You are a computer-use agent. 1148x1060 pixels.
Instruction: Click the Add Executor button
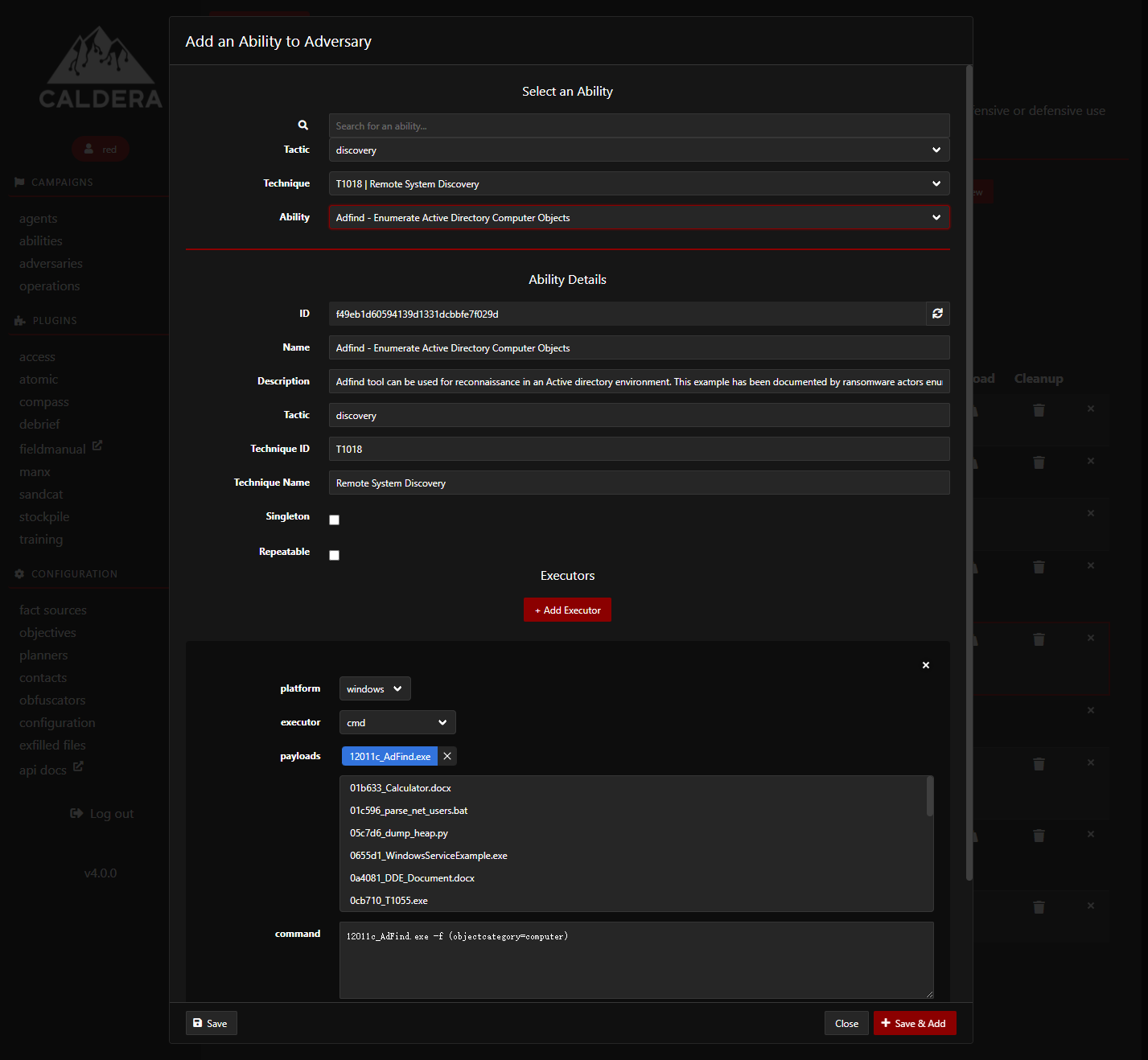tap(567, 610)
